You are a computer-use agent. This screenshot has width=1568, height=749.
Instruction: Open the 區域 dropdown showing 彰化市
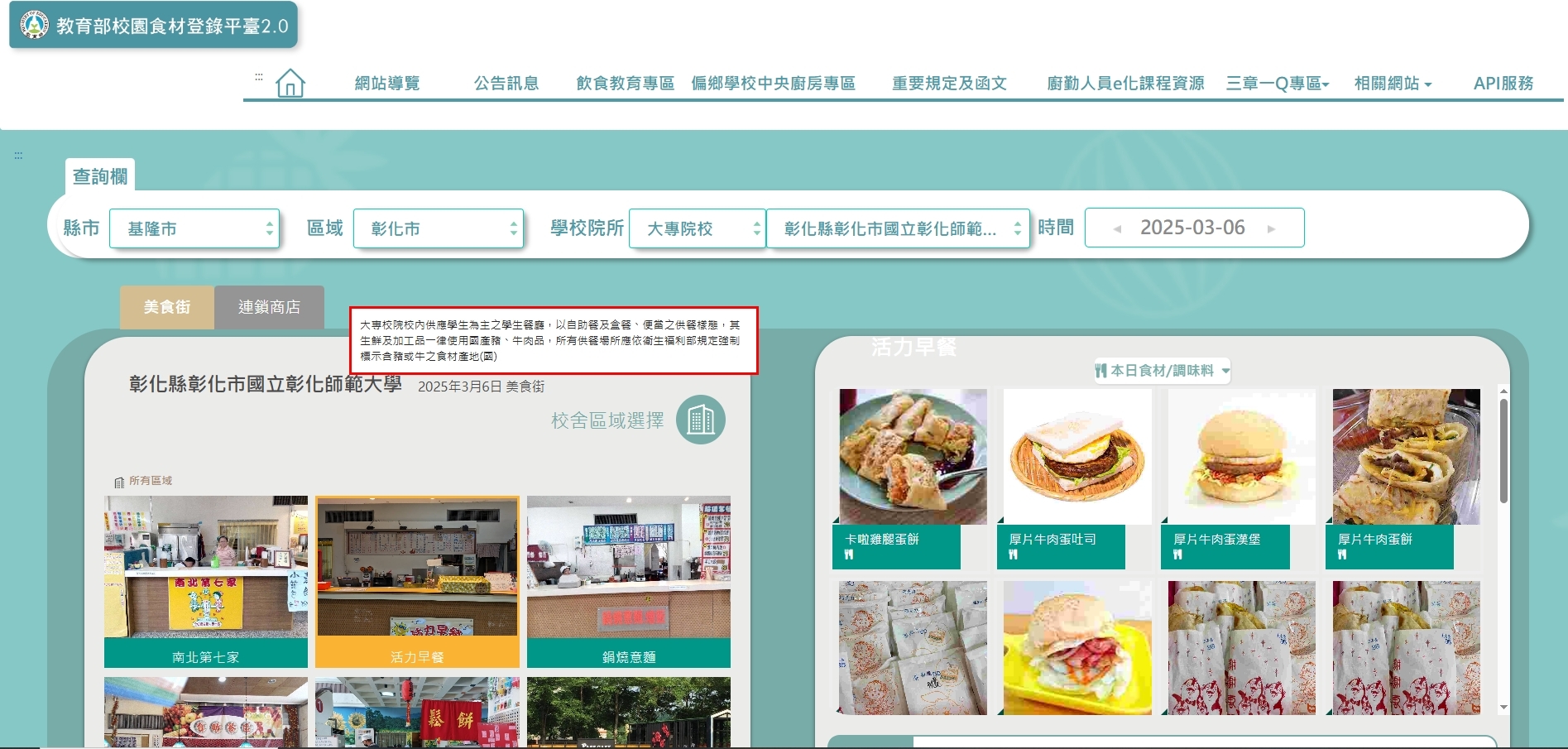[439, 228]
